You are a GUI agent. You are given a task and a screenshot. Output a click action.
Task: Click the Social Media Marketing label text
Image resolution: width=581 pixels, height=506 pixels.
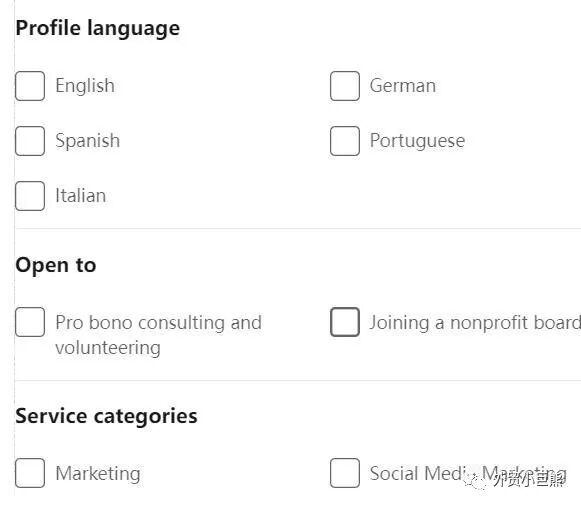click(468, 473)
